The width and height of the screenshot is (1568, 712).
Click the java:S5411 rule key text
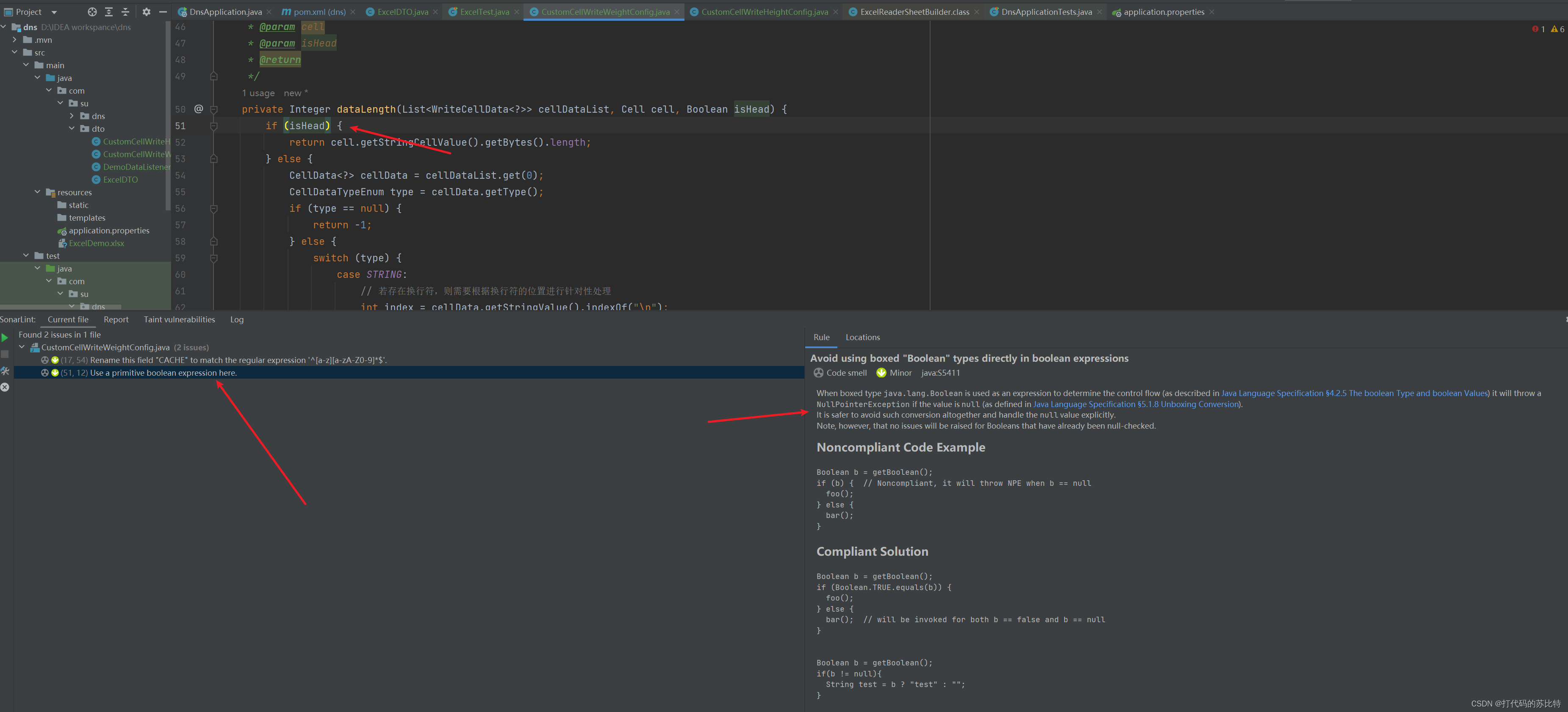pos(940,373)
